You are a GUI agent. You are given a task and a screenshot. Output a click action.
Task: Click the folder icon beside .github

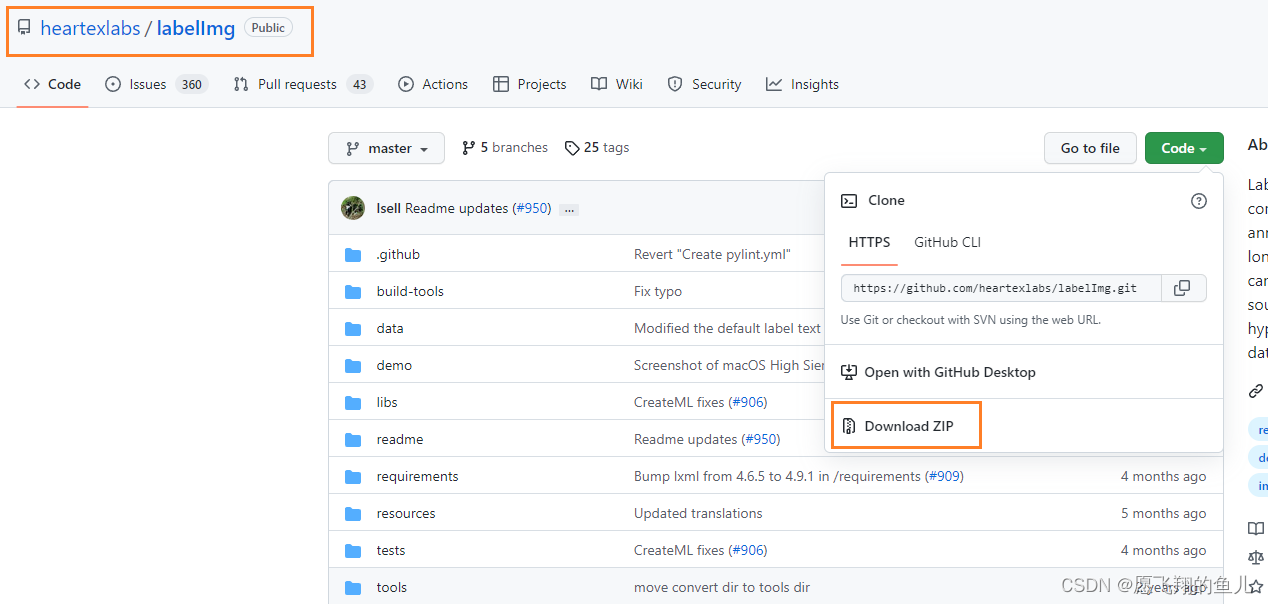pos(353,254)
